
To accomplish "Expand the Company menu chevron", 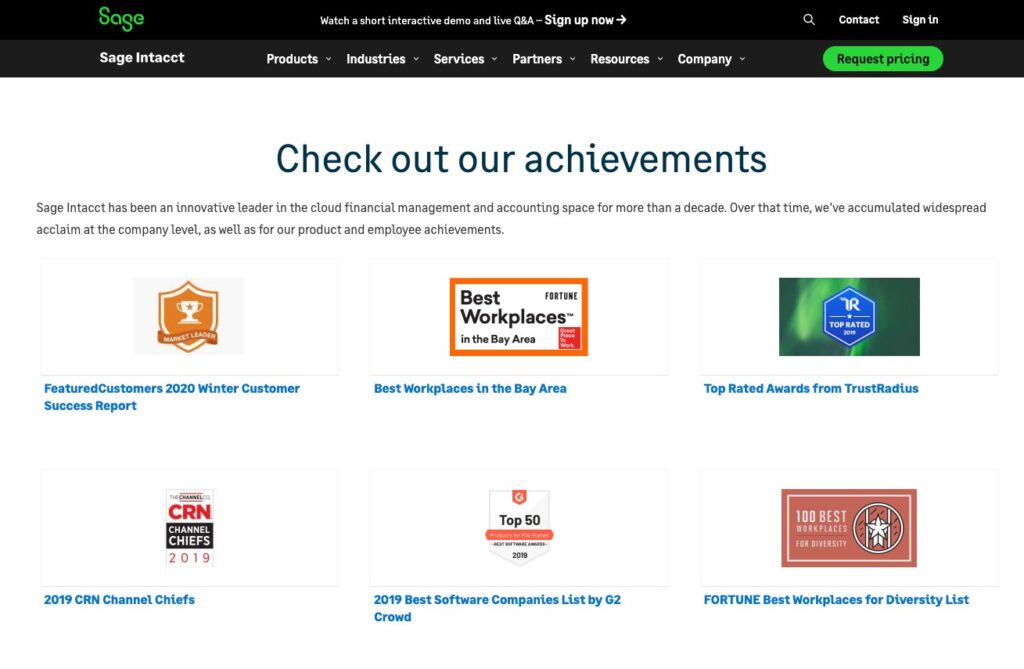I will pyautogui.click(x=743, y=59).
